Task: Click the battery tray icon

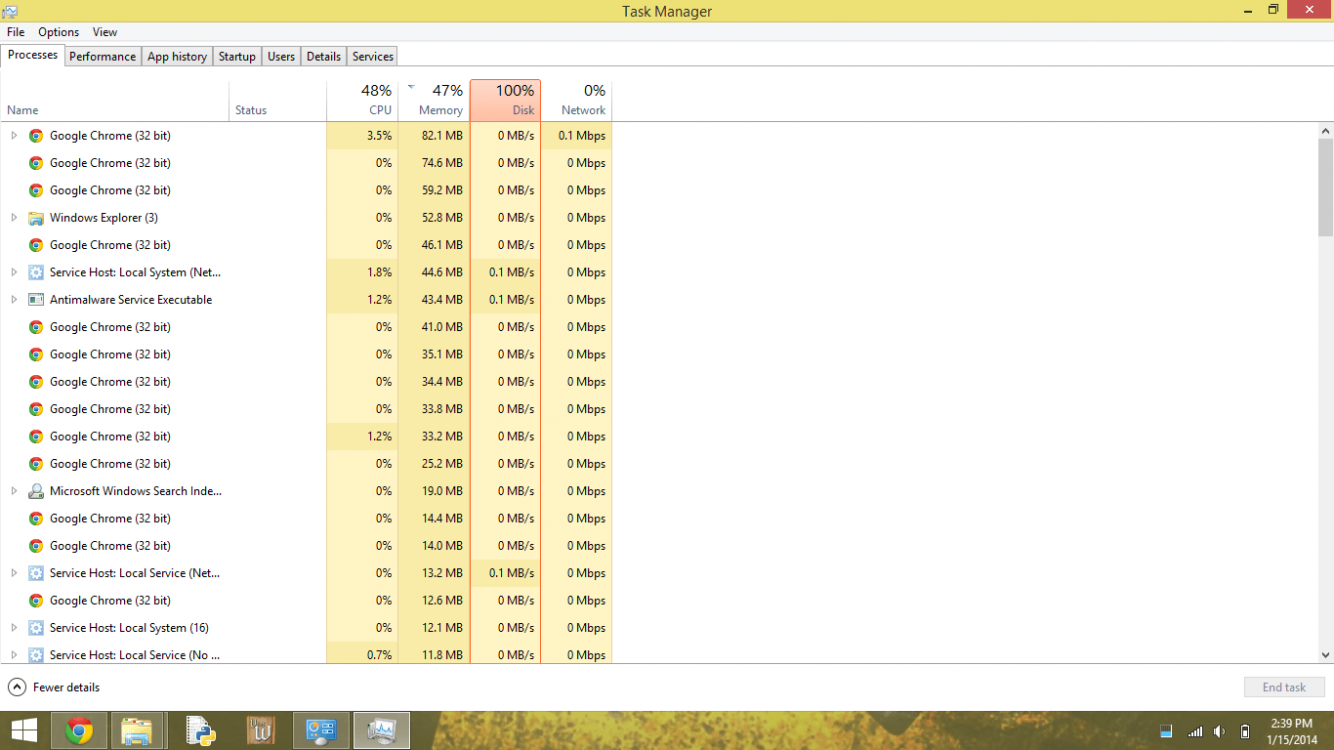Action: point(1245,732)
